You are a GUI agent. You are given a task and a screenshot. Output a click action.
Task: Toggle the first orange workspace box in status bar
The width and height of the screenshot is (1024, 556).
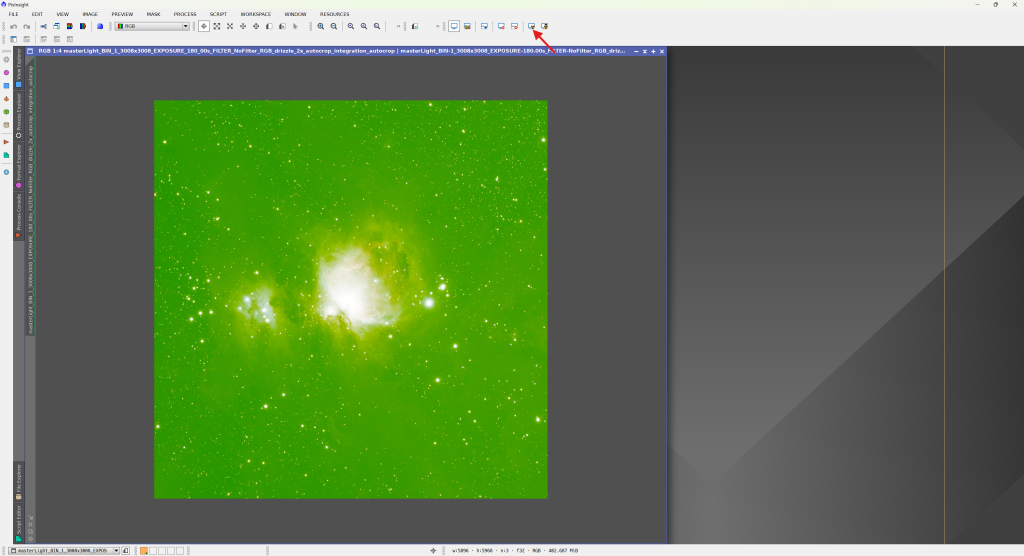click(144, 550)
